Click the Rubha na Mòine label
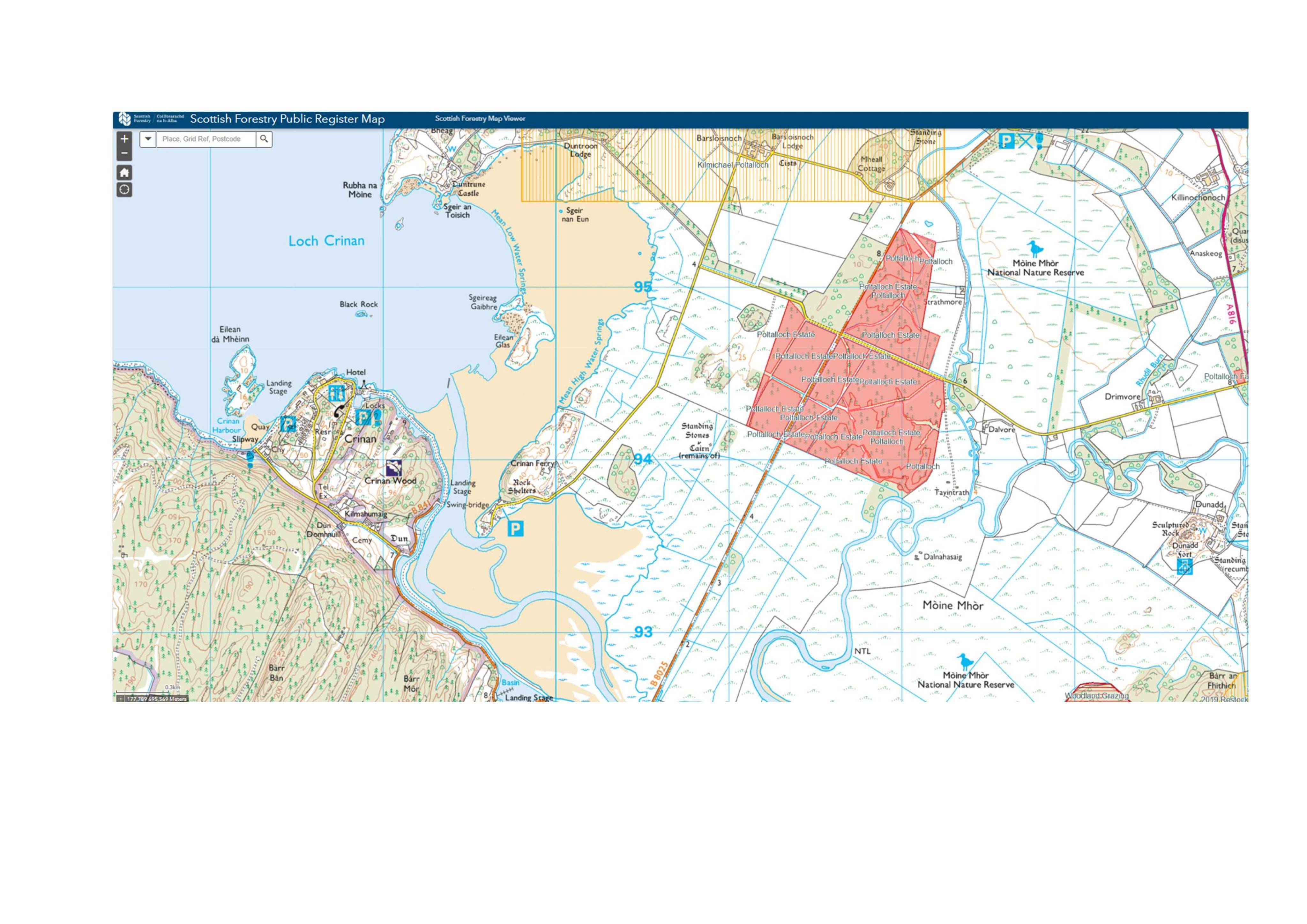Viewport: 1307px width, 924px height. (x=360, y=190)
